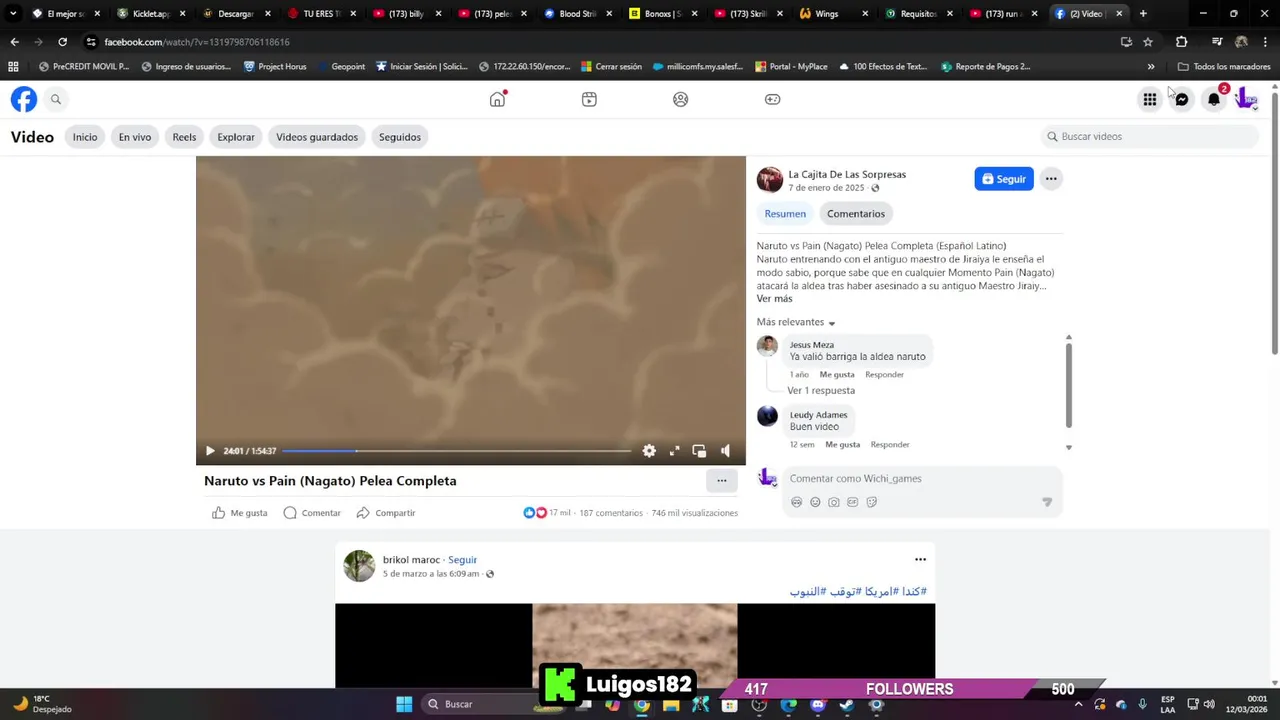Select the Explorar video filter
This screenshot has height=720, width=1280.
pyautogui.click(x=236, y=137)
